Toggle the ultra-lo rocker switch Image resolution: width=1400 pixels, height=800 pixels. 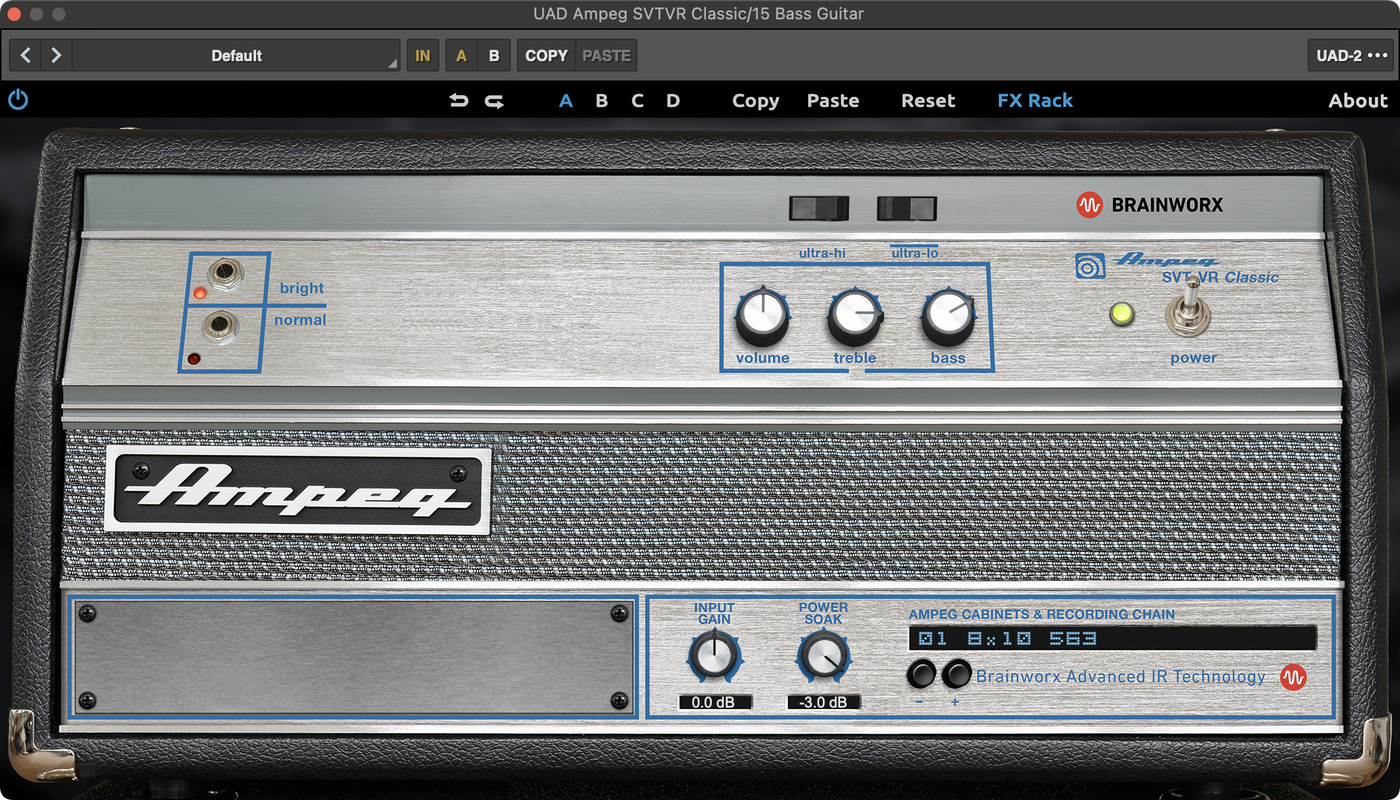click(907, 208)
